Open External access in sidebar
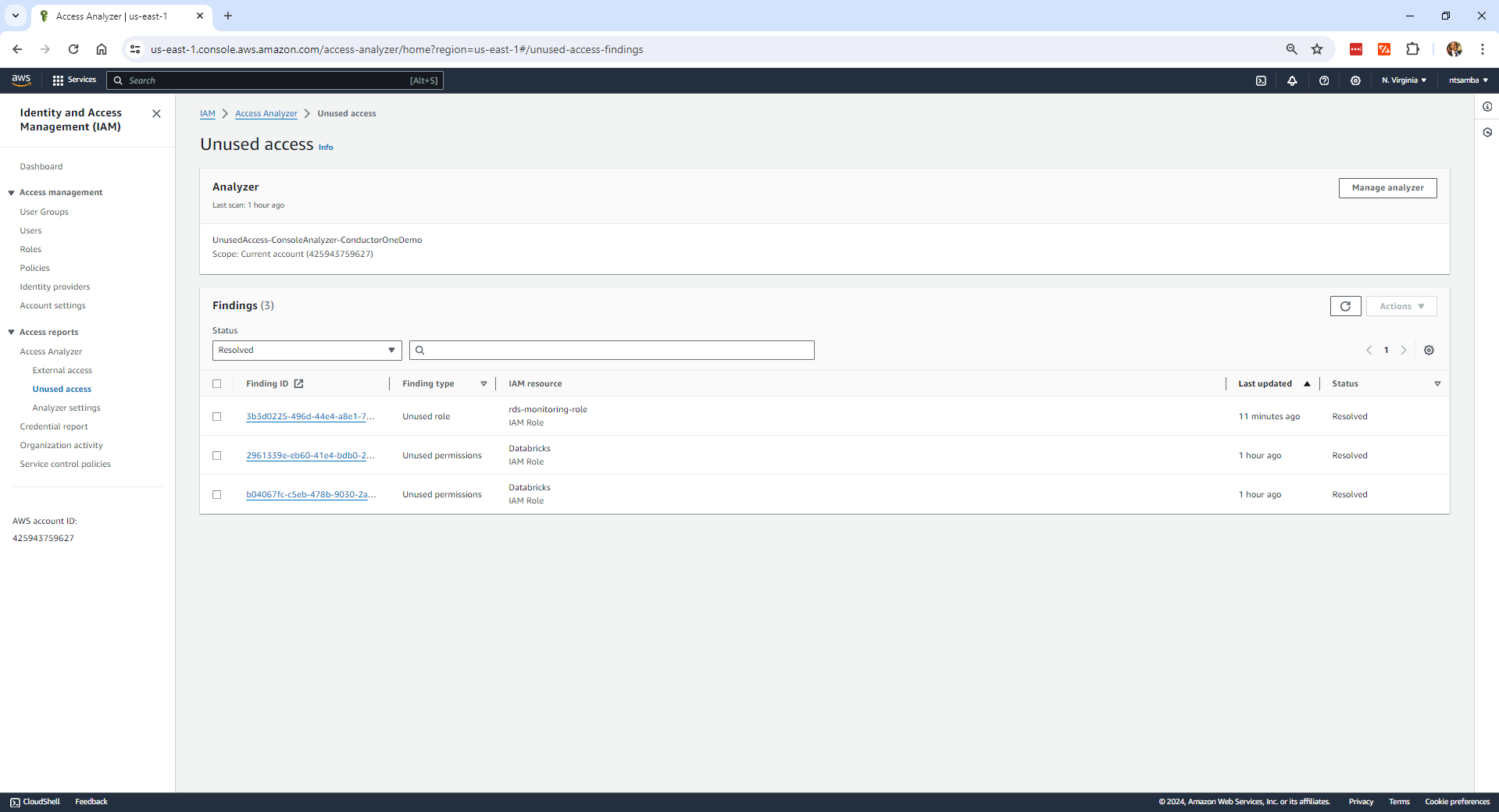1499x812 pixels. click(x=62, y=371)
